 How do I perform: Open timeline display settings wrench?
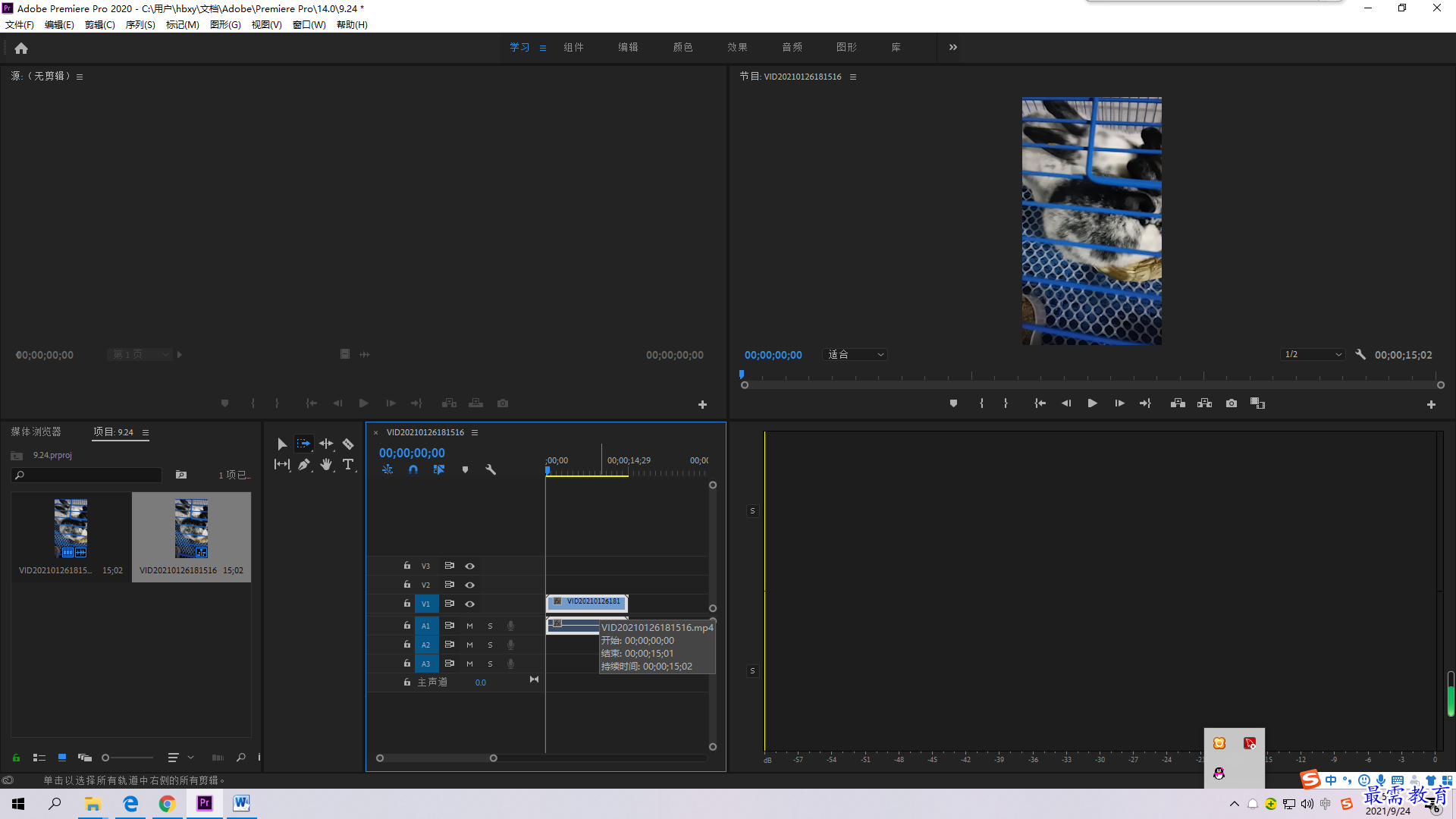491,469
